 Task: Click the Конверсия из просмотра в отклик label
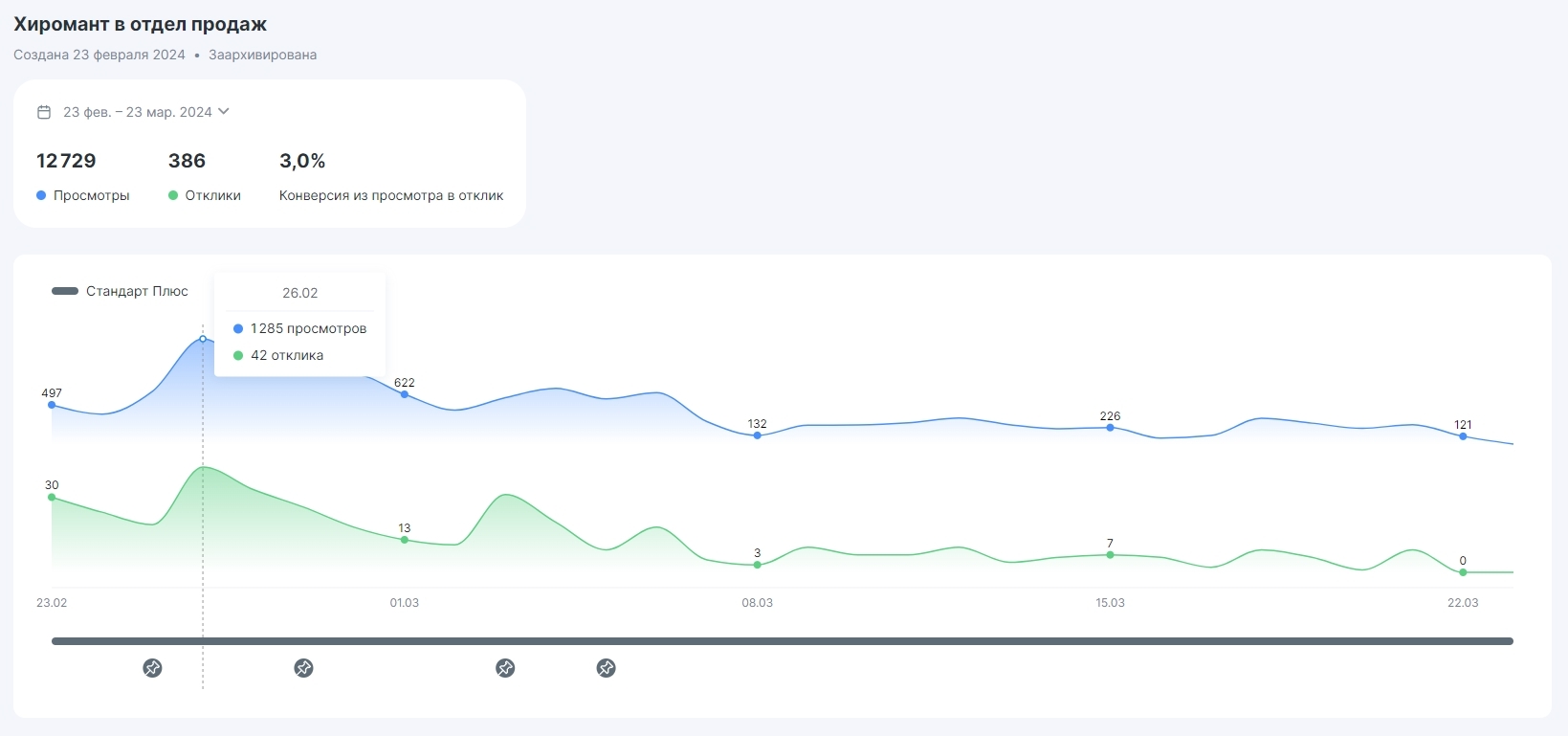(x=391, y=195)
